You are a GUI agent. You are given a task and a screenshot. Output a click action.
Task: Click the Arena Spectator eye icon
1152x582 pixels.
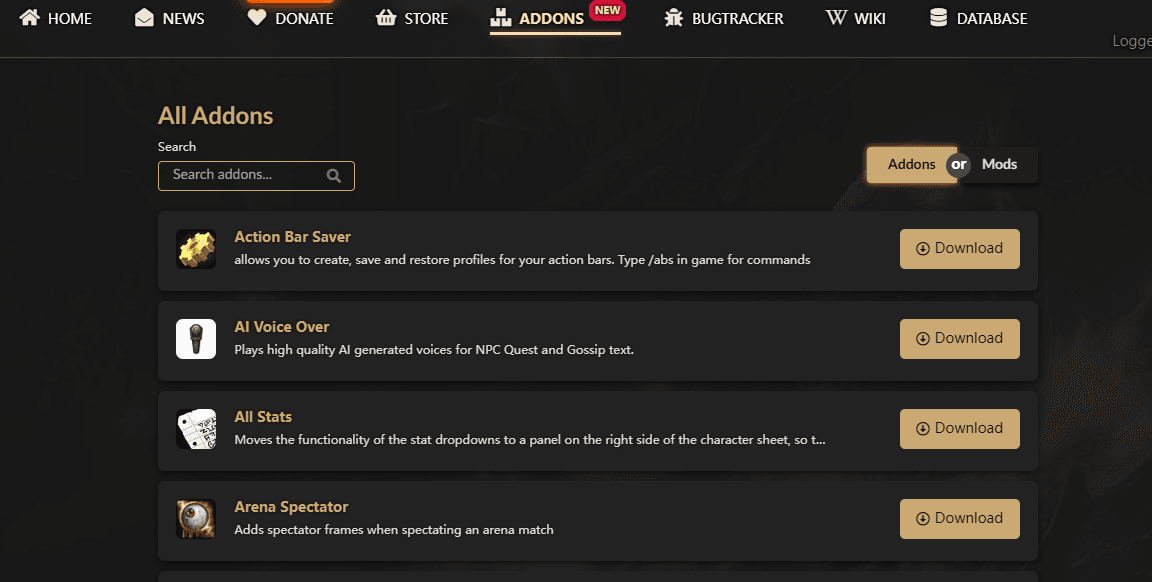click(x=196, y=519)
